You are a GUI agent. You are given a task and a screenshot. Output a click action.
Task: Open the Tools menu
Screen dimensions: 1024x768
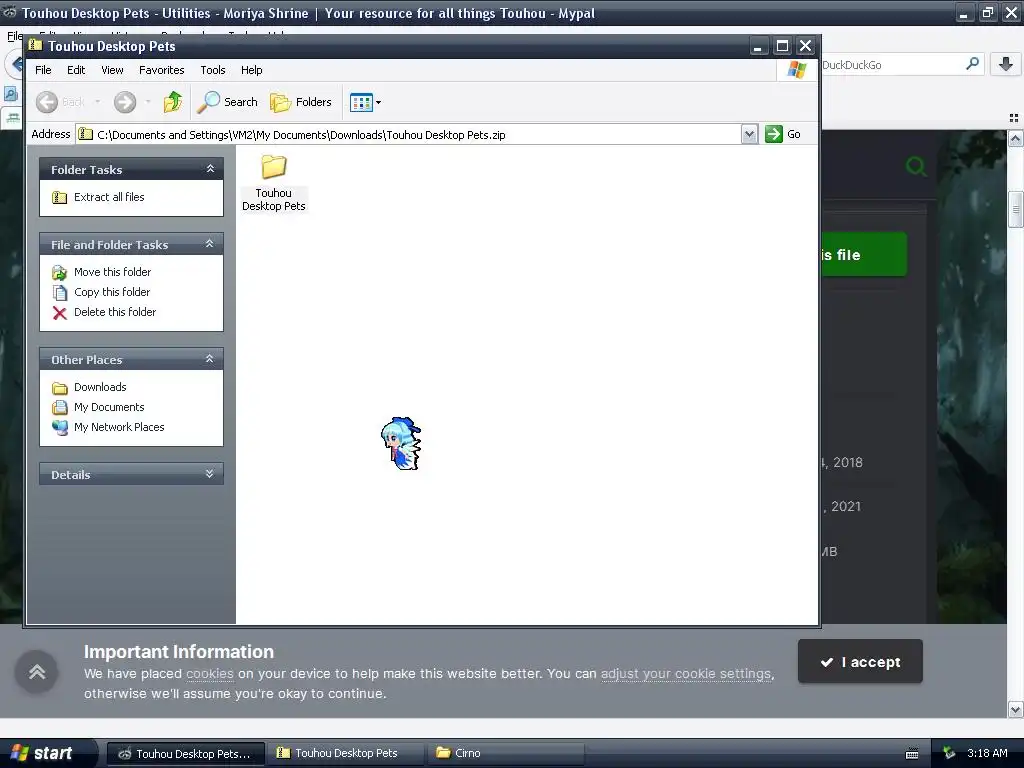tap(212, 70)
